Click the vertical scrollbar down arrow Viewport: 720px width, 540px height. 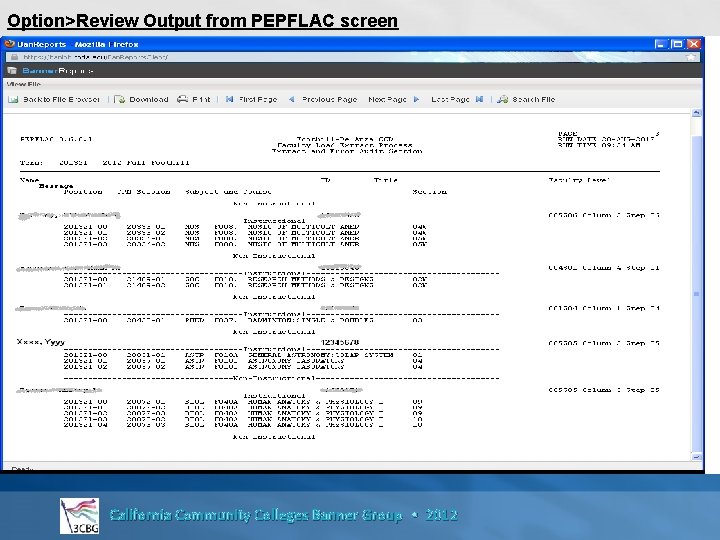point(696,457)
